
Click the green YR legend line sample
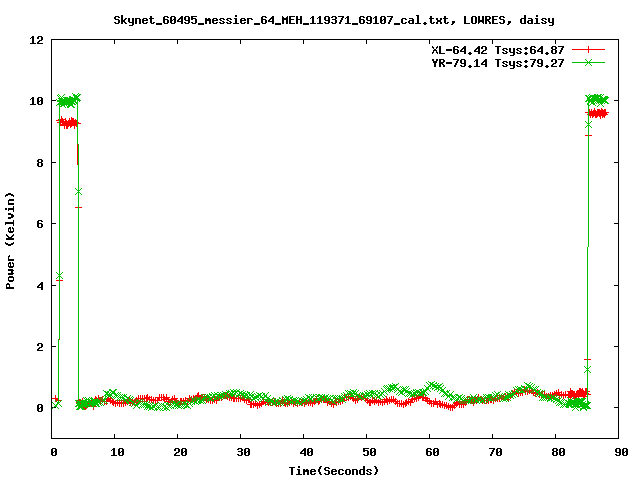[588, 62]
